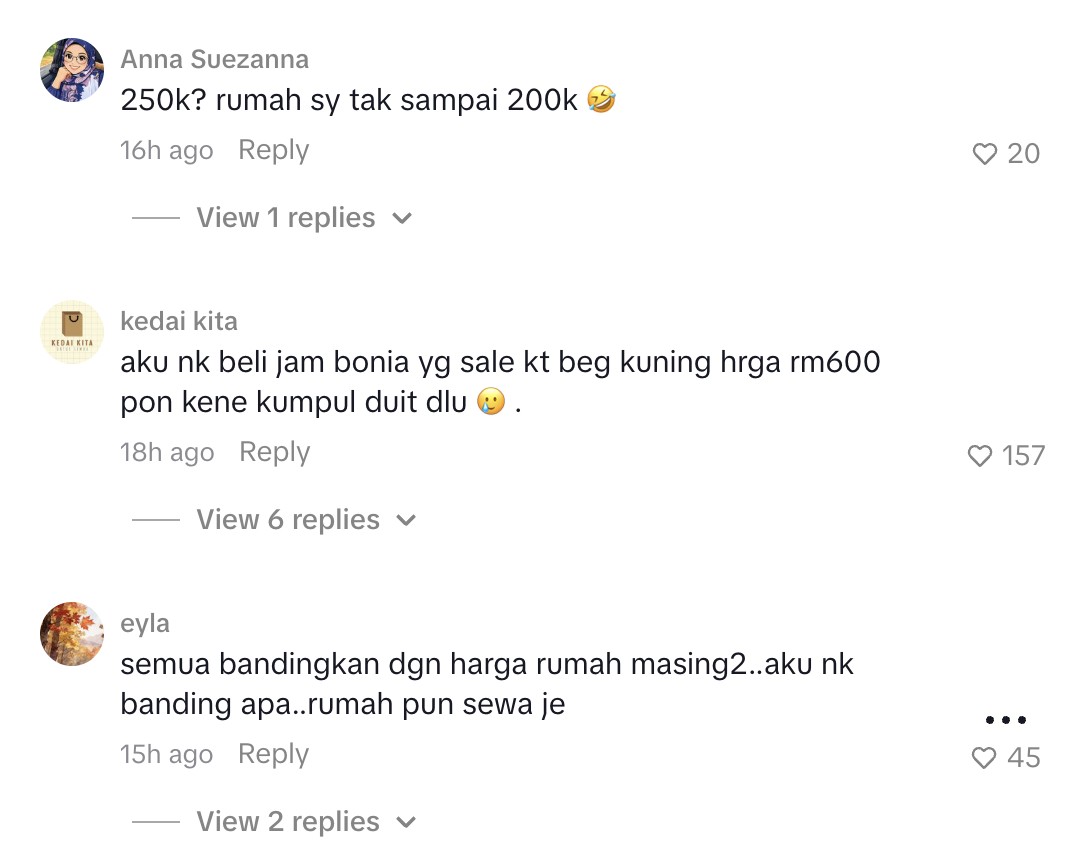
Task: Click the chevron beside View 2 replies
Action: pos(406,822)
